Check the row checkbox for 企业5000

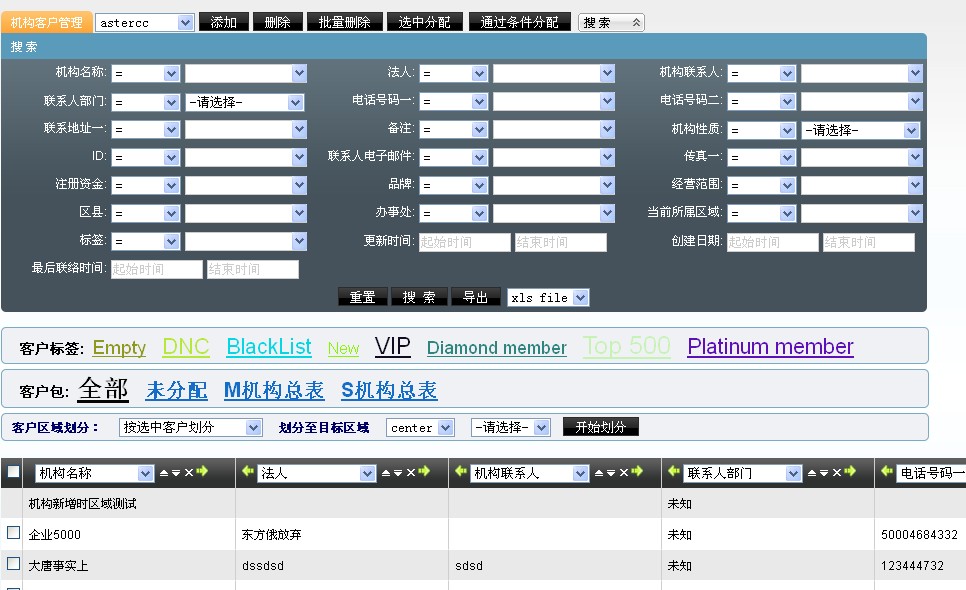[x=13, y=533]
